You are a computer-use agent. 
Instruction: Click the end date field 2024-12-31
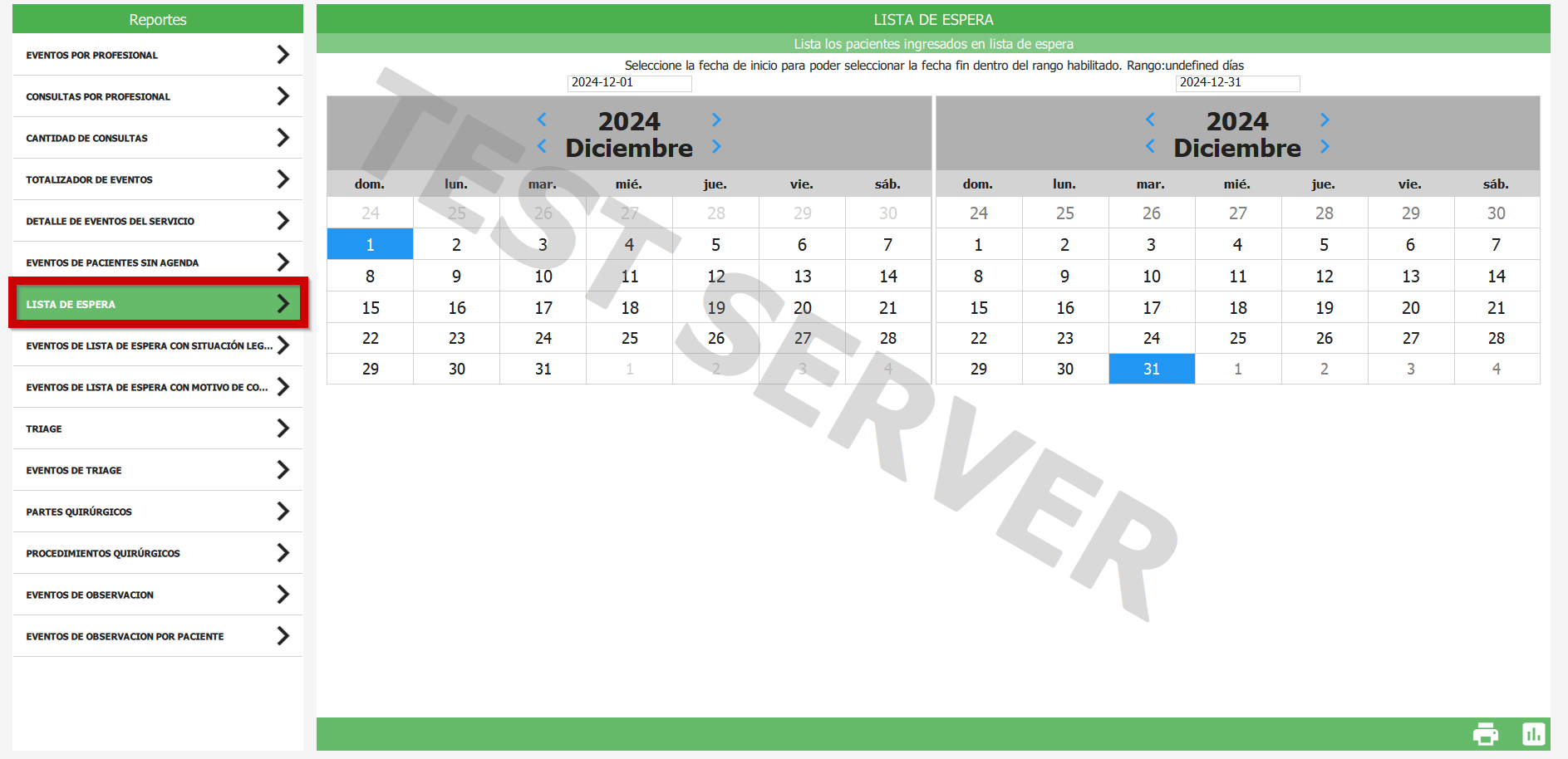tap(1237, 83)
